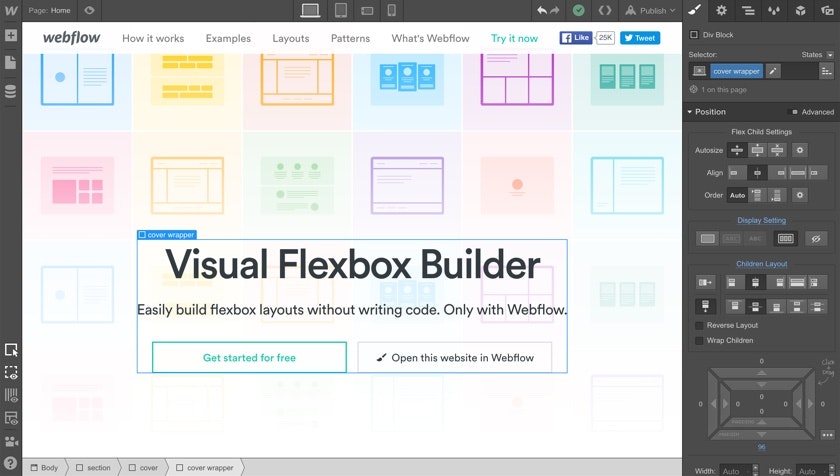Toggle show element edges
840x476 pixels.
point(11,373)
